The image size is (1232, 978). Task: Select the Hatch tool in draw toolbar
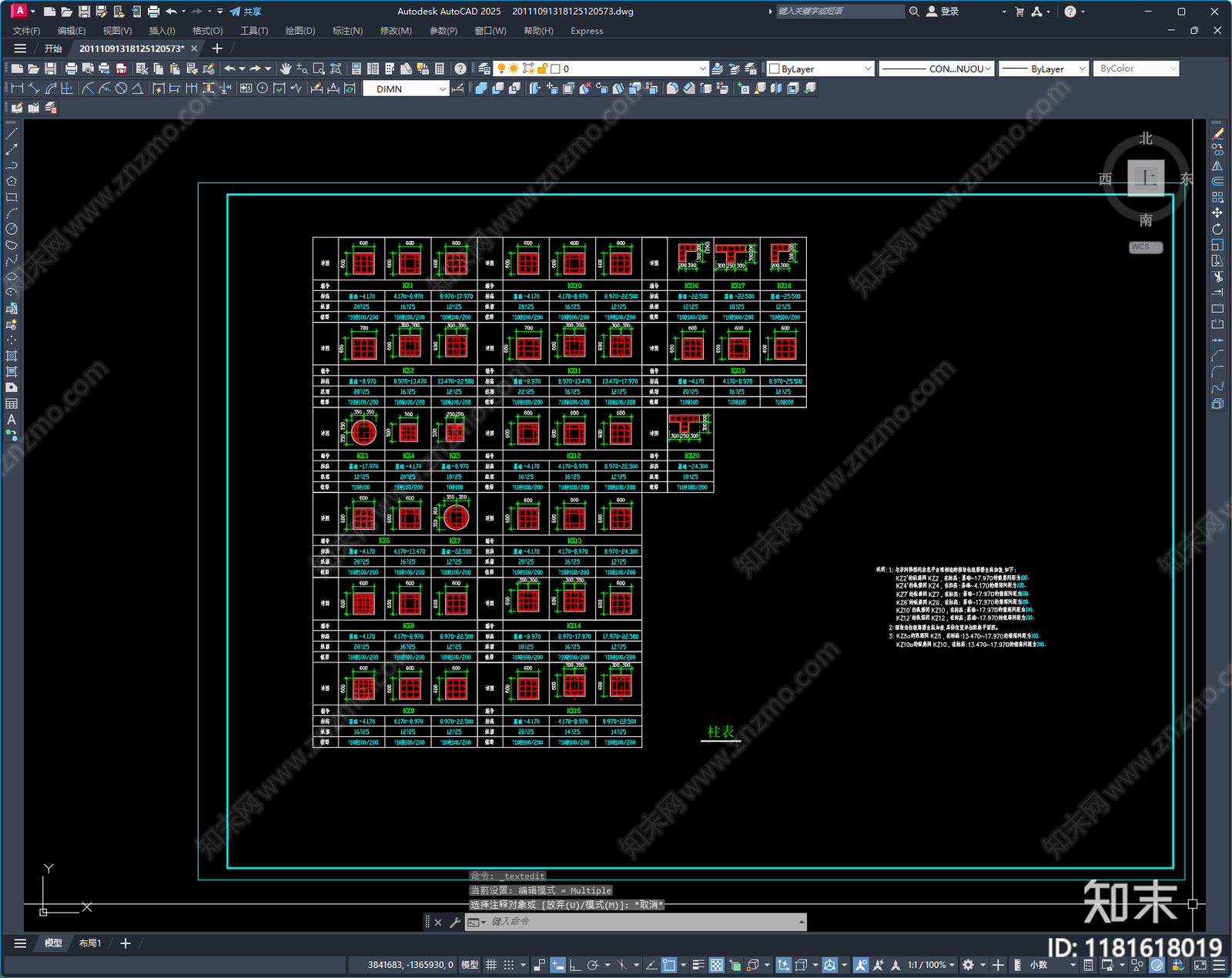[12, 356]
